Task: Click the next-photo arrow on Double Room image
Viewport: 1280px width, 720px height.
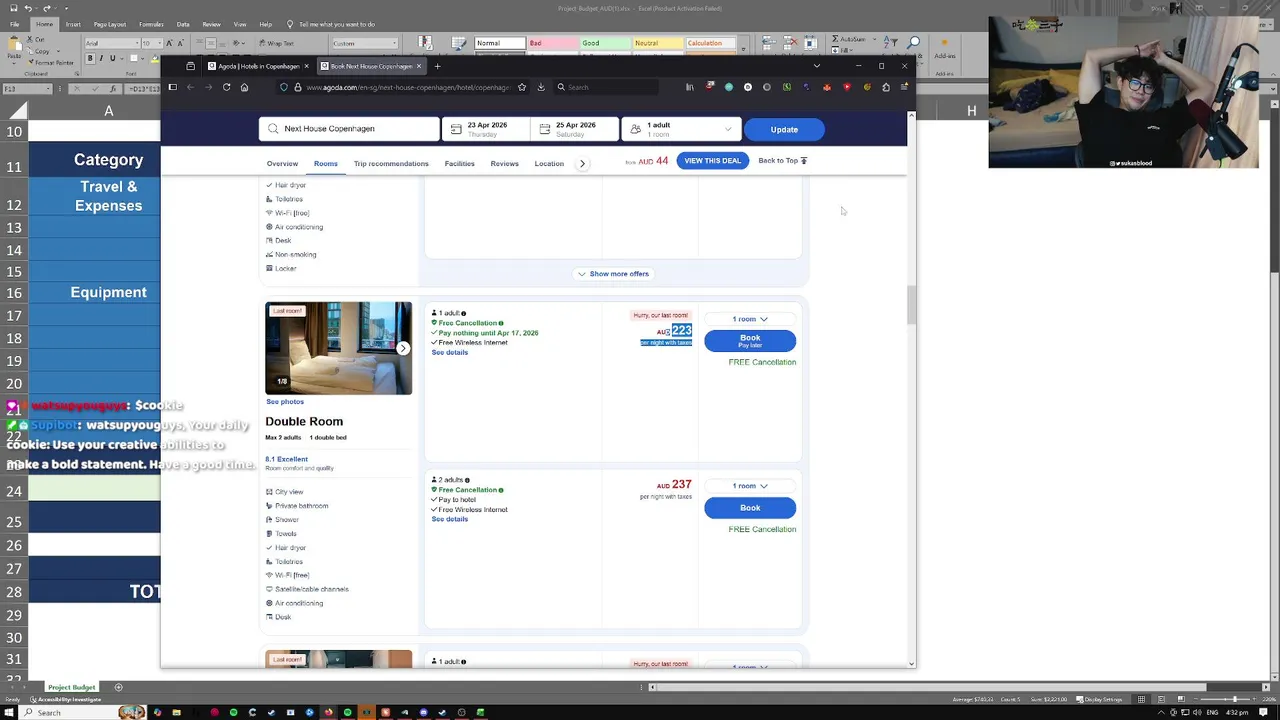Action: (x=402, y=348)
